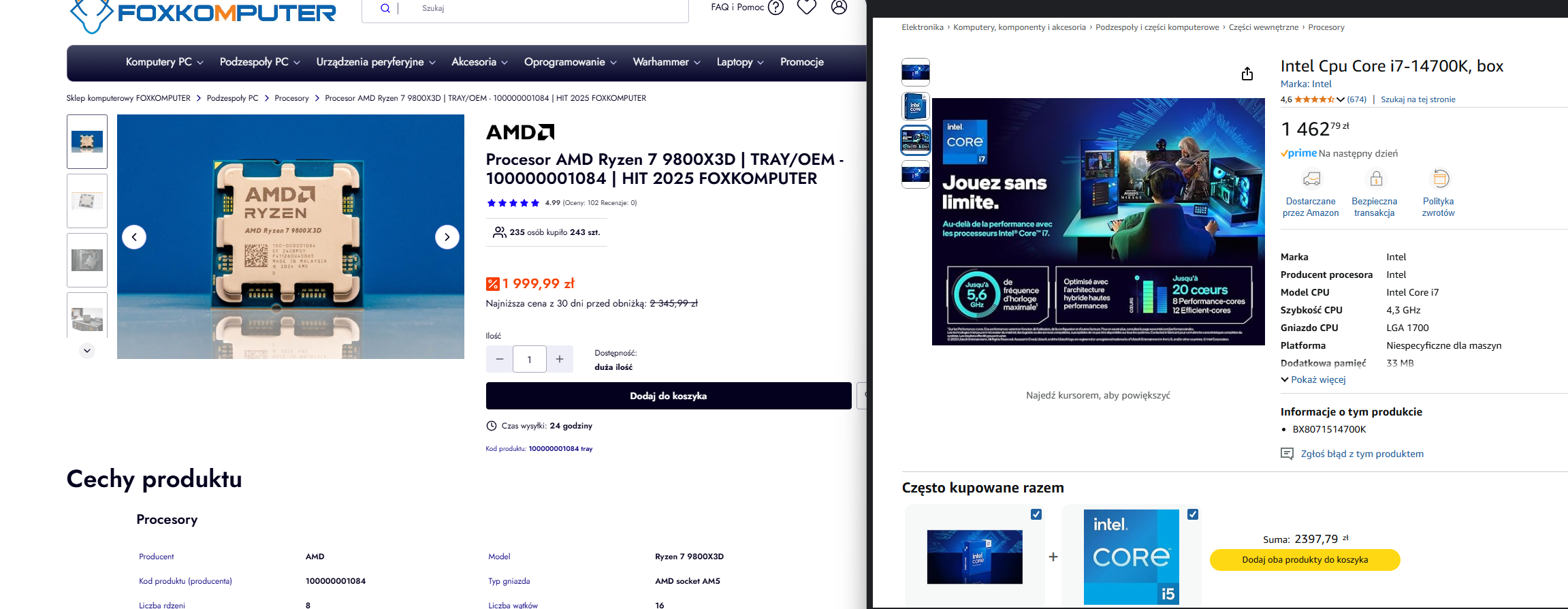This screenshot has height=609, width=1568.
Task: Open the (674) reviews count link
Action: [x=1357, y=99]
